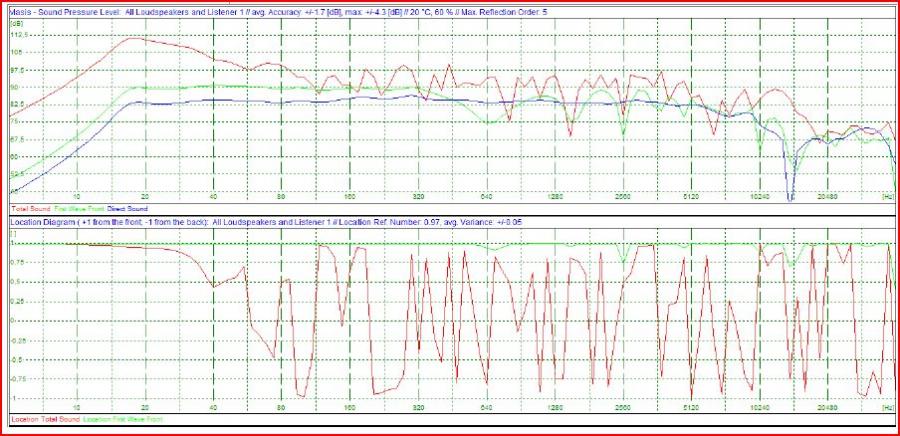Click the 82.5 value on dB axis
This screenshot has width=900, height=436.
(17, 104)
